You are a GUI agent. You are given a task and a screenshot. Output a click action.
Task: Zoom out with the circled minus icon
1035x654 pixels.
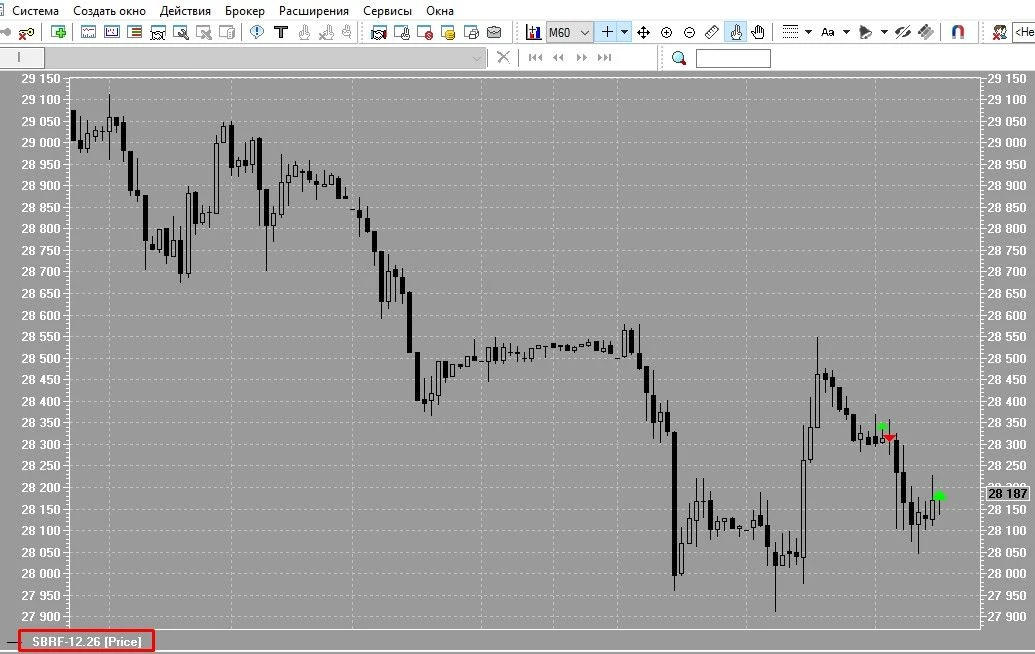click(689, 32)
